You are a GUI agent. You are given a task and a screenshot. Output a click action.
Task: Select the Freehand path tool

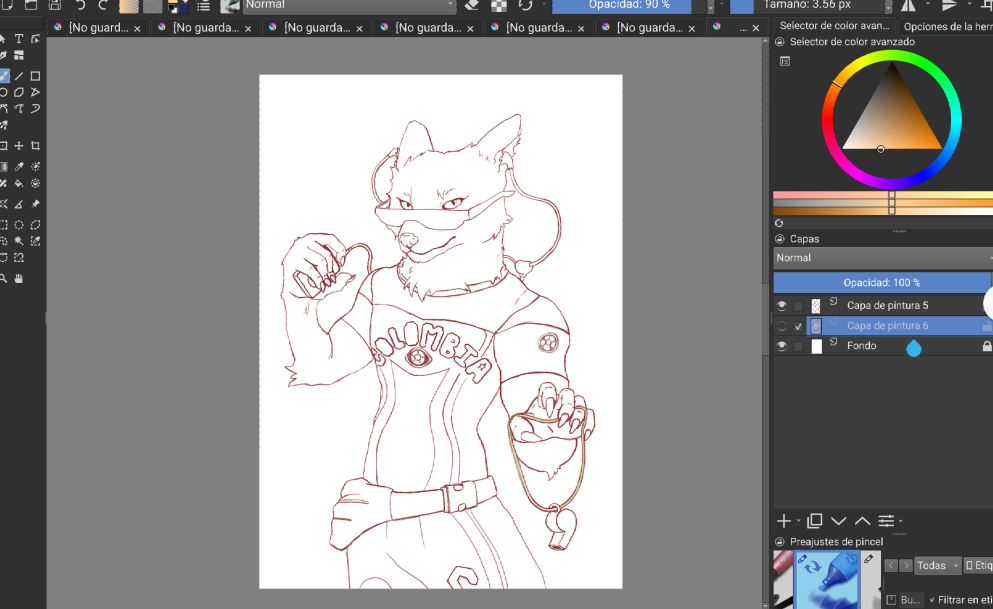point(19,109)
